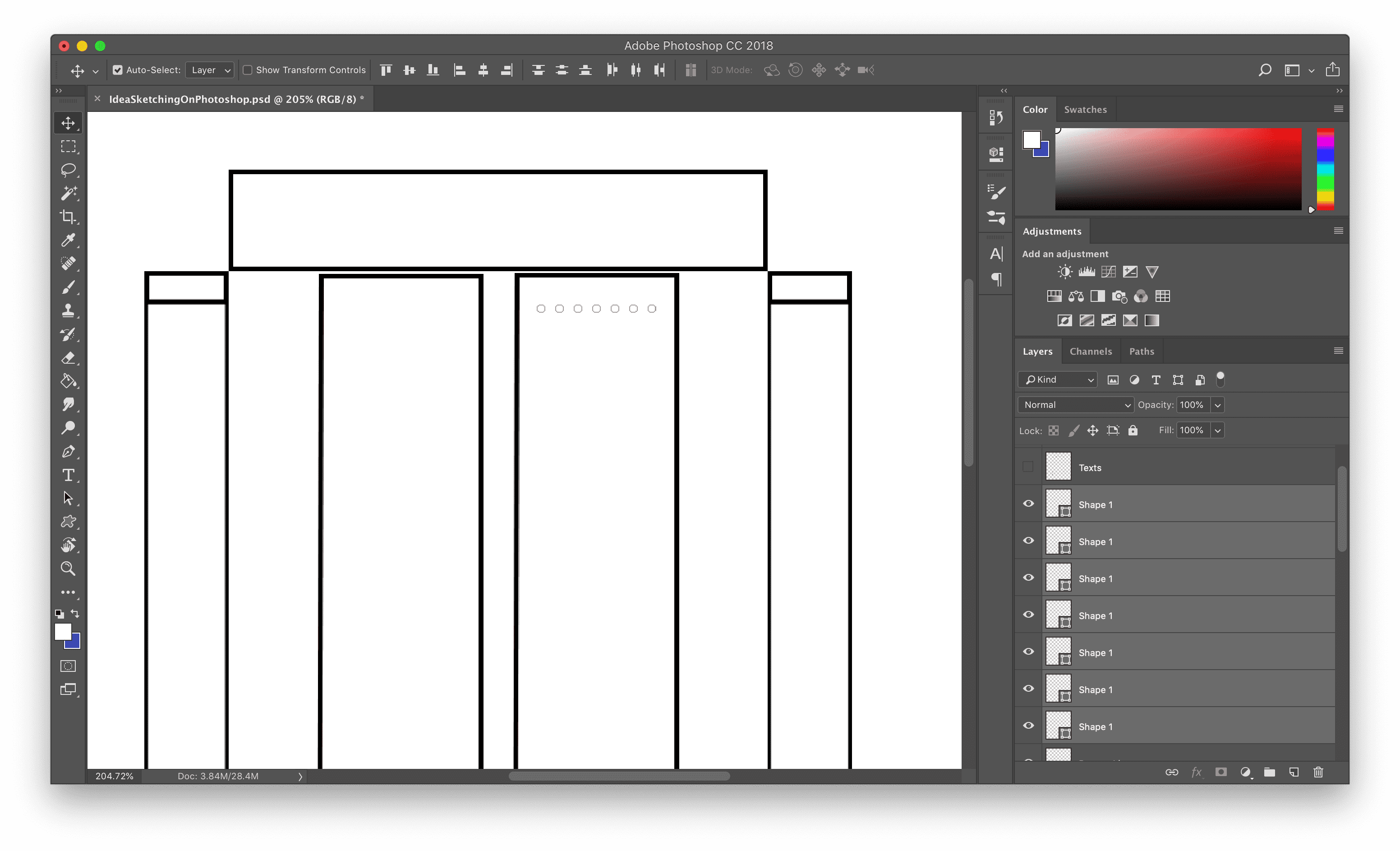The width and height of the screenshot is (1400, 851).
Task: Open the Kind filter dropdown
Action: pos(1057,380)
